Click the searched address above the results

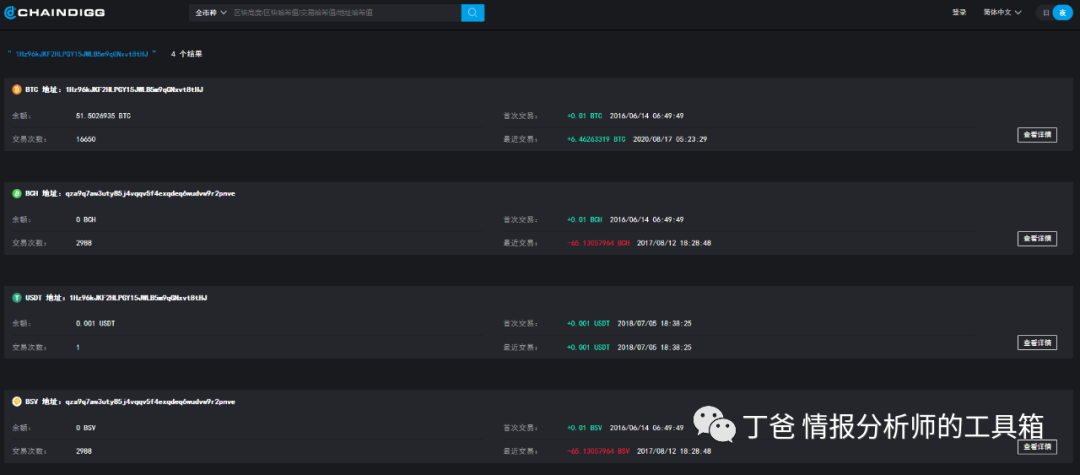click(x=82, y=53)
